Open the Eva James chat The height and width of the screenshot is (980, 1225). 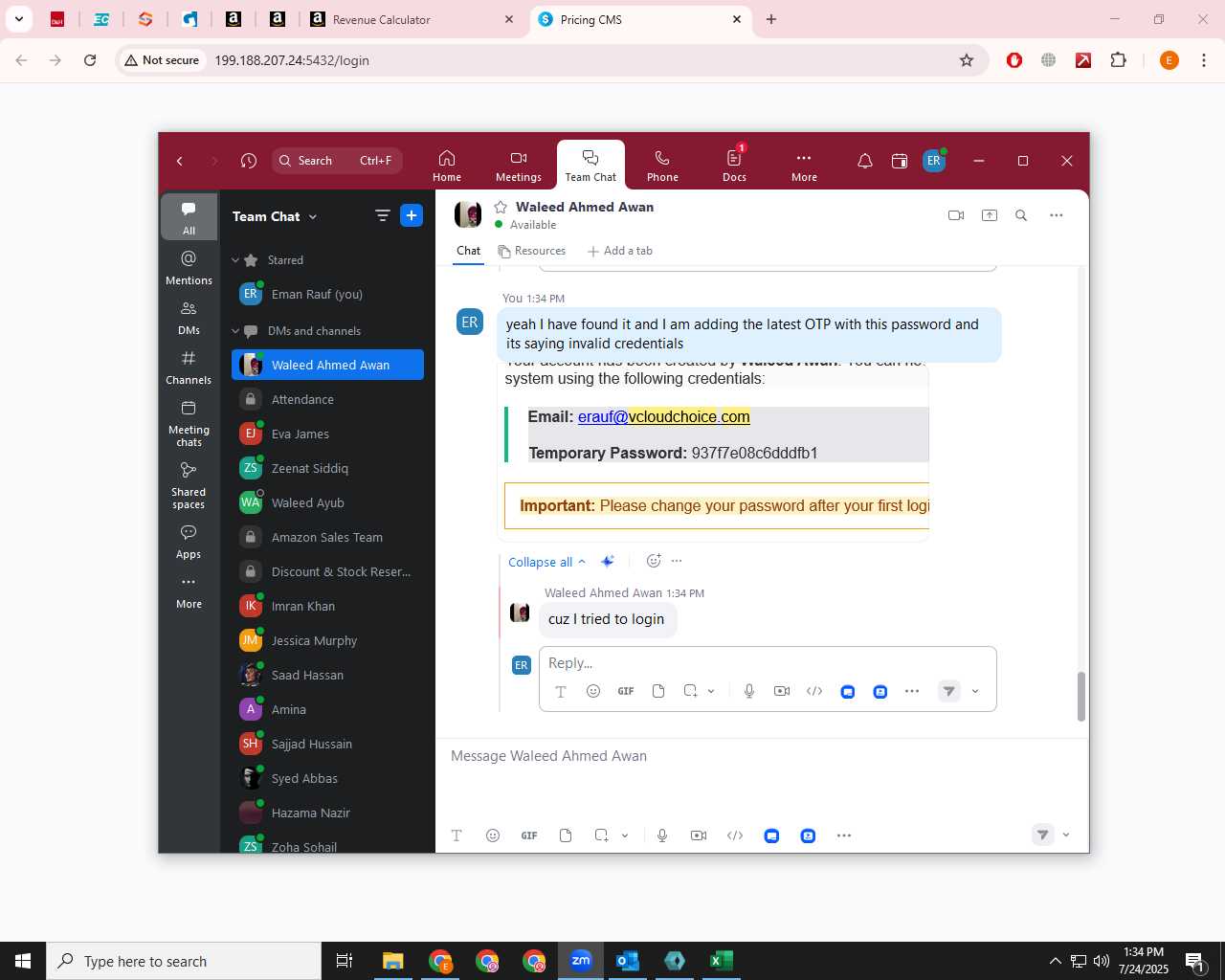point(327,434)
